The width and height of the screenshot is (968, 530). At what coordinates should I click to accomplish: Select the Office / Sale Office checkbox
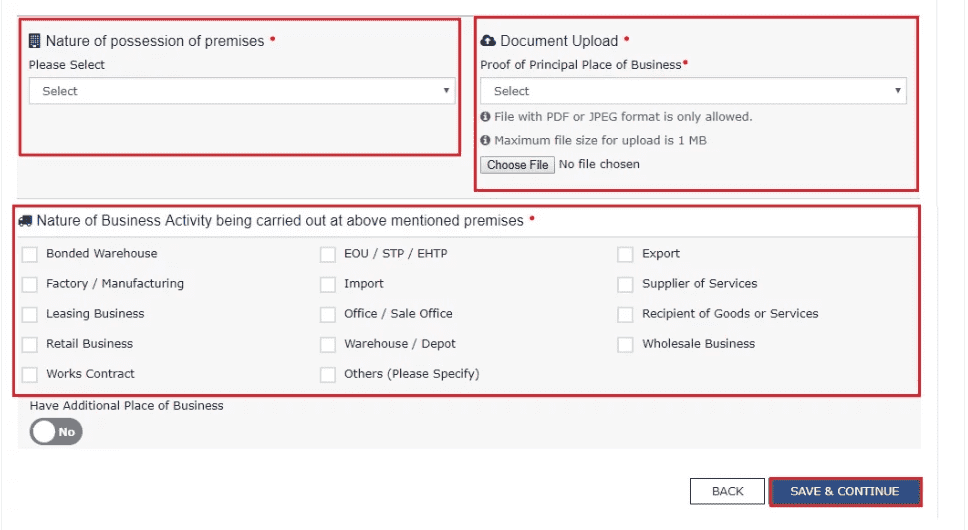(x=328, y=314)
